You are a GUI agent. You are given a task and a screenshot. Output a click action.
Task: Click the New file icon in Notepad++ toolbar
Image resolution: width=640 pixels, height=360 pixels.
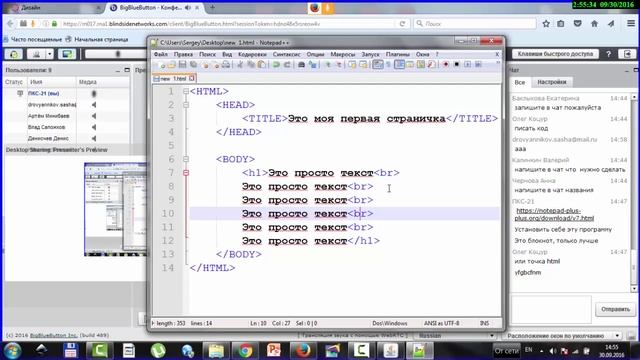pos(161,64)
